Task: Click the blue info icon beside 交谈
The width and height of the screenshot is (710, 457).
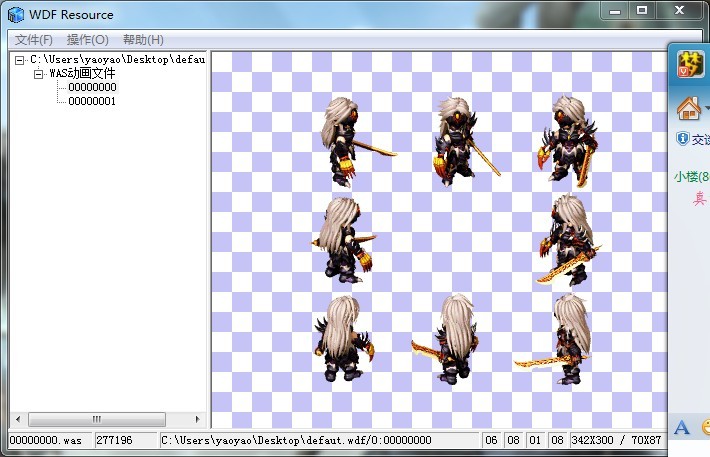Action: [x=683, y=139]
